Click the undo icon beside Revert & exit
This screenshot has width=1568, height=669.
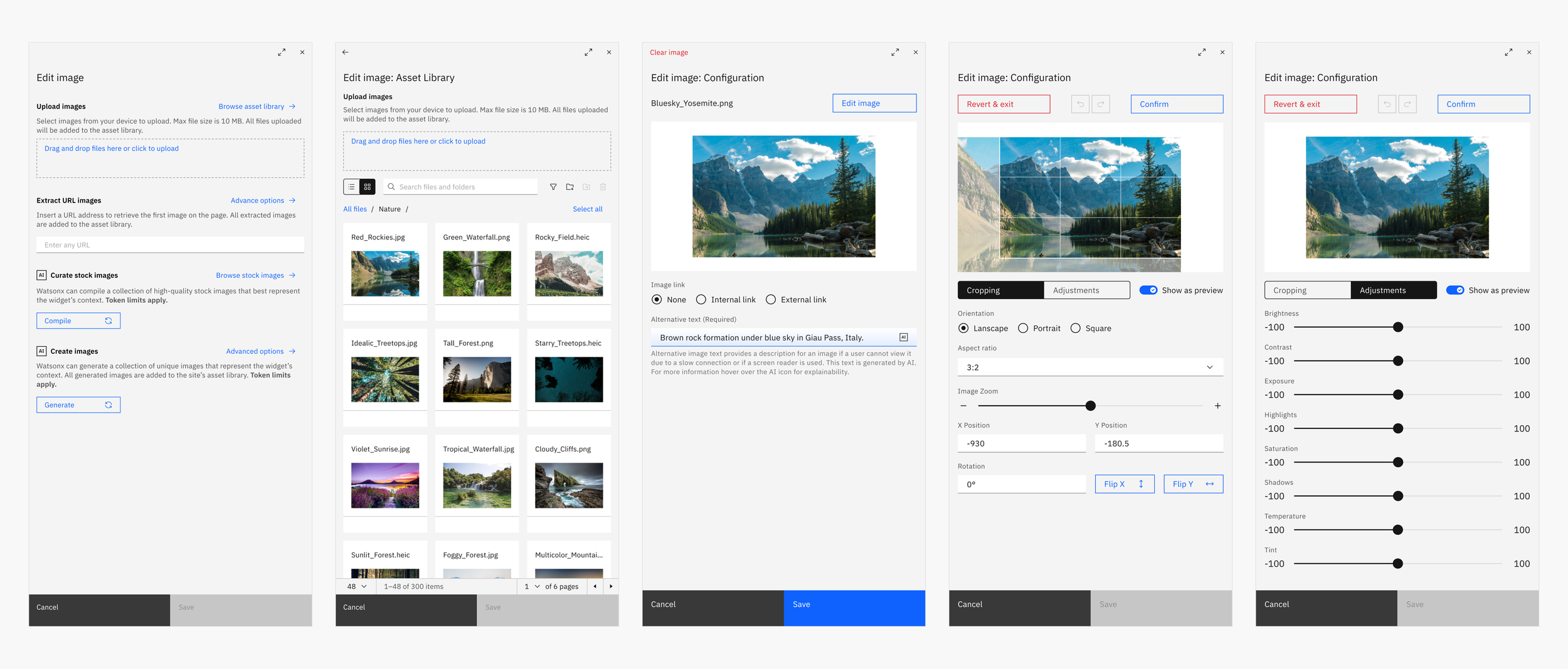(x=1080, y=104)
